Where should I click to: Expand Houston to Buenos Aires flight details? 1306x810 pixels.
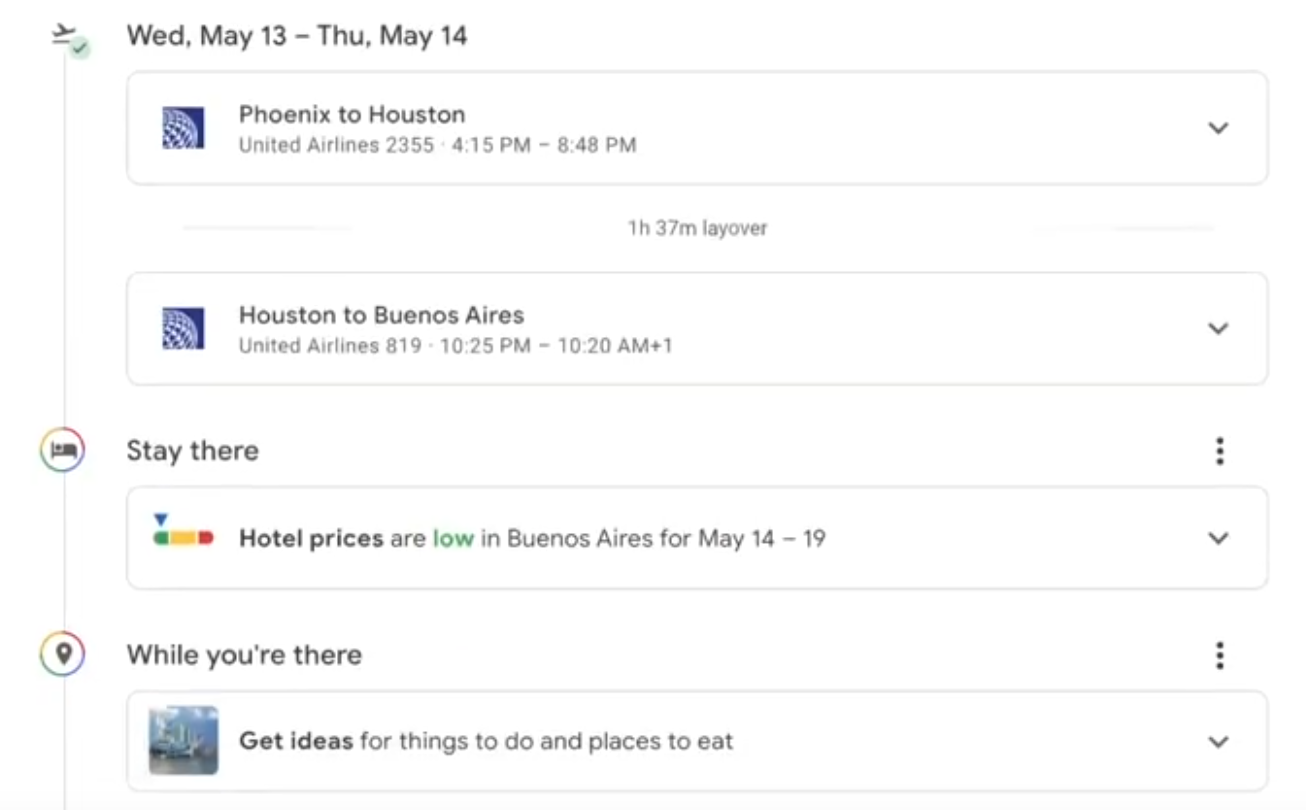point(1217,328)
